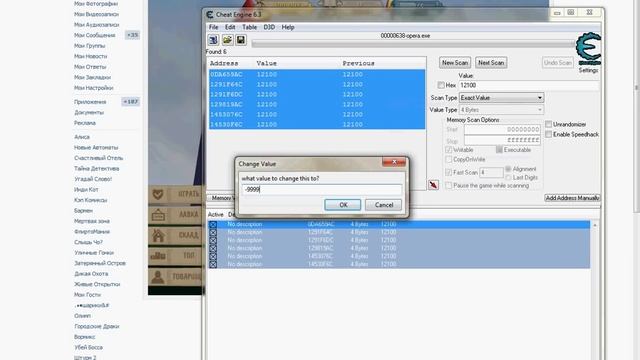Toggle the Fast Scan checkbox

tap(449, 173)
